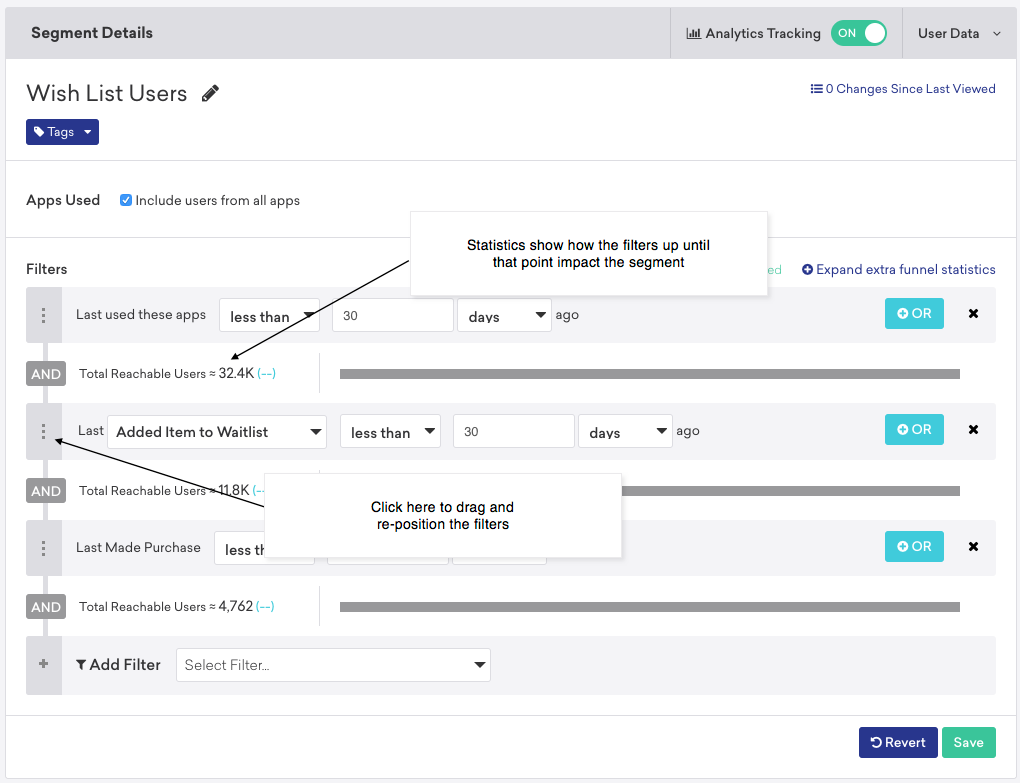Click the input field containing 30

(x=392, y=314)
